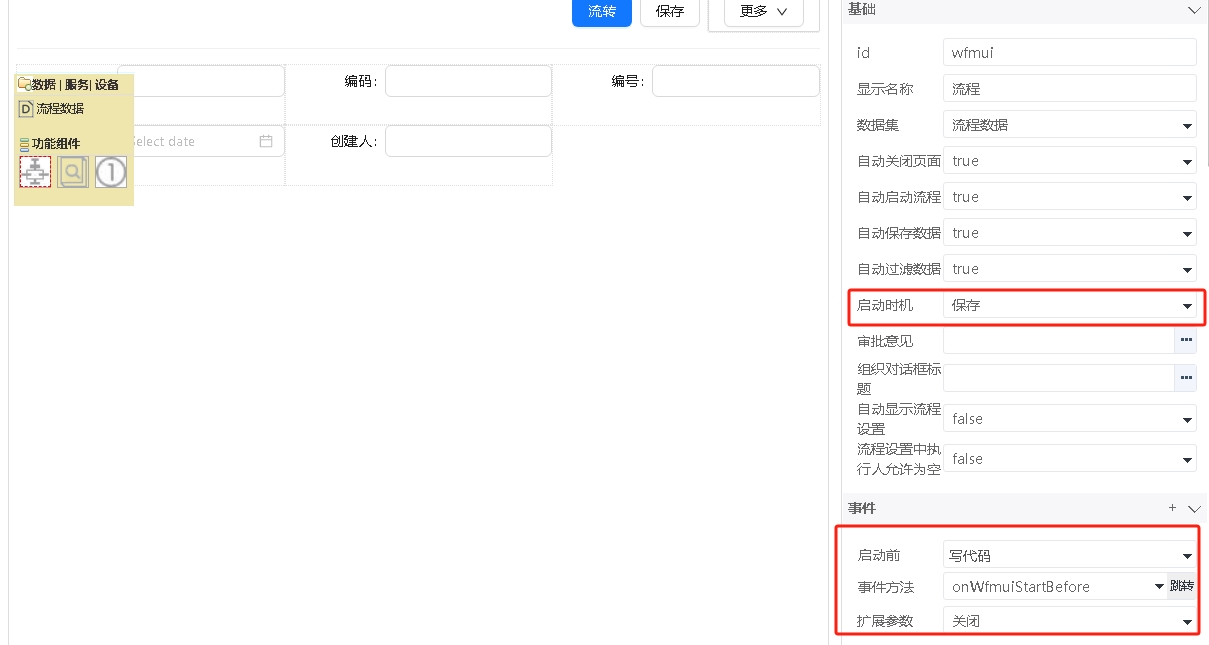Click the folder icon beside 数据 | 服务 | 设备
This screenshot has width=1209, height=645.
click(24, 84)
